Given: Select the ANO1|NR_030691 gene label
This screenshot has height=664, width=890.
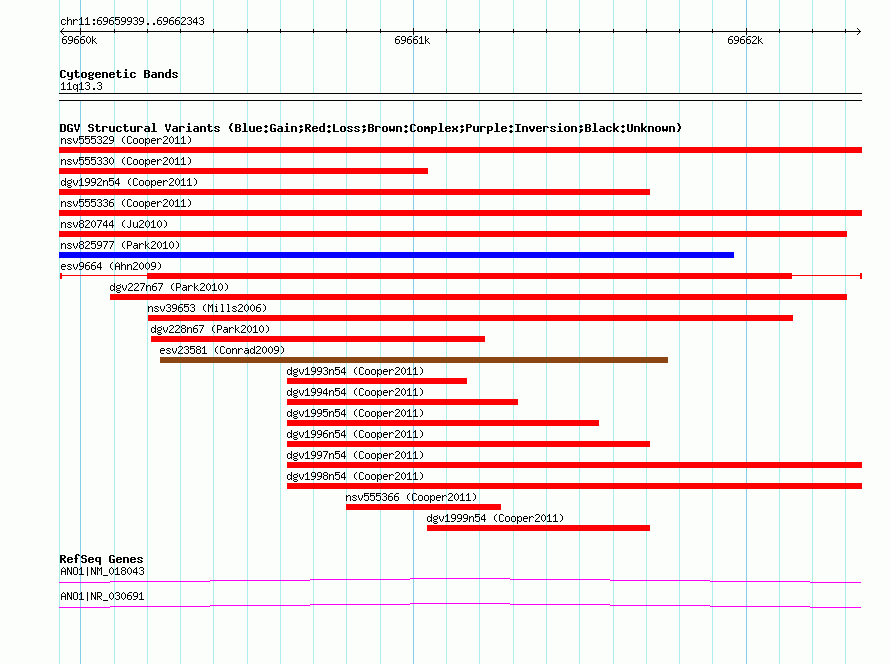Looking at the screenshot, I should point(102,596).
